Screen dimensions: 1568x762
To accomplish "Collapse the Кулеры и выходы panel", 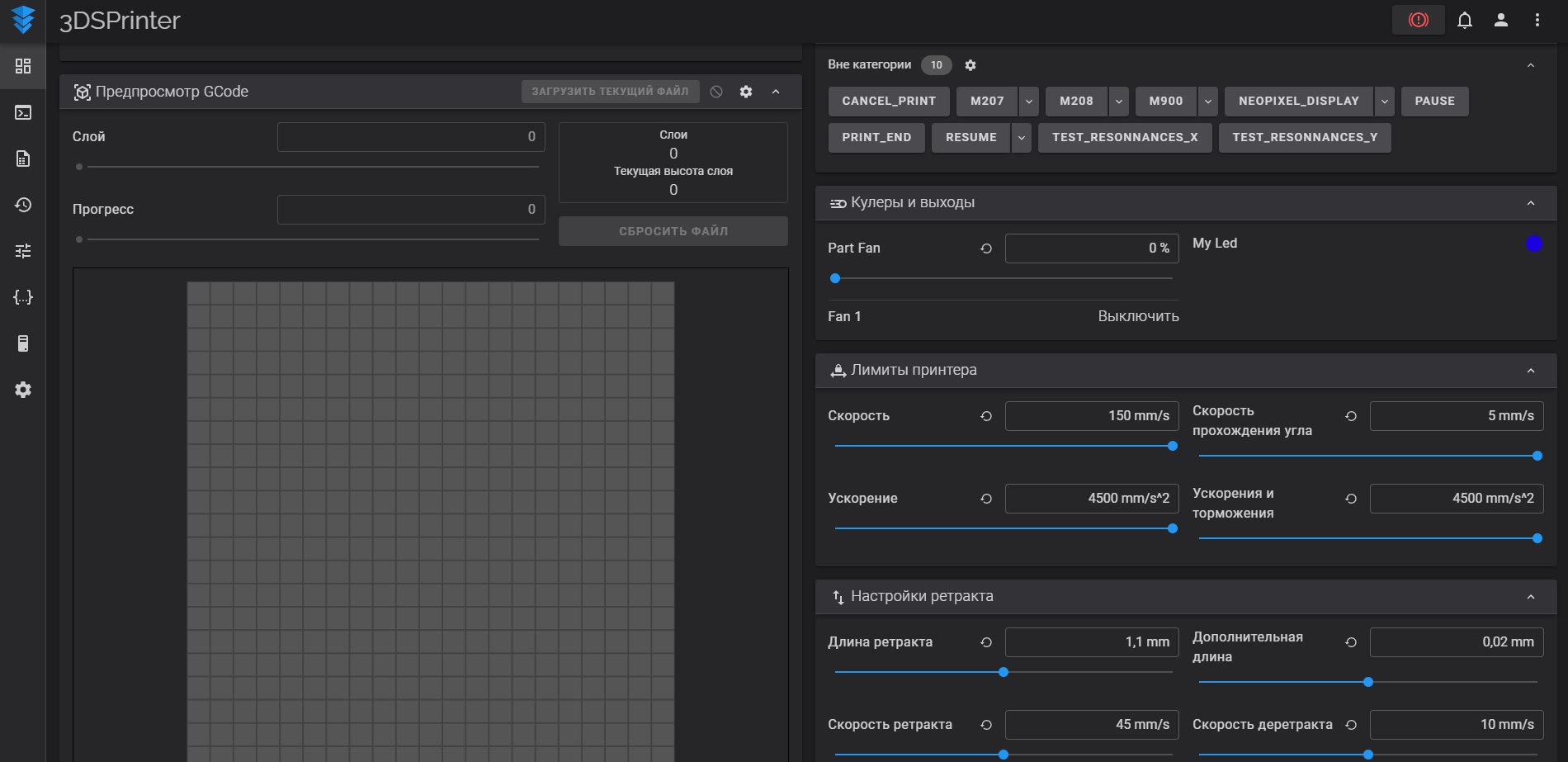I will [x=1531, y=203].
